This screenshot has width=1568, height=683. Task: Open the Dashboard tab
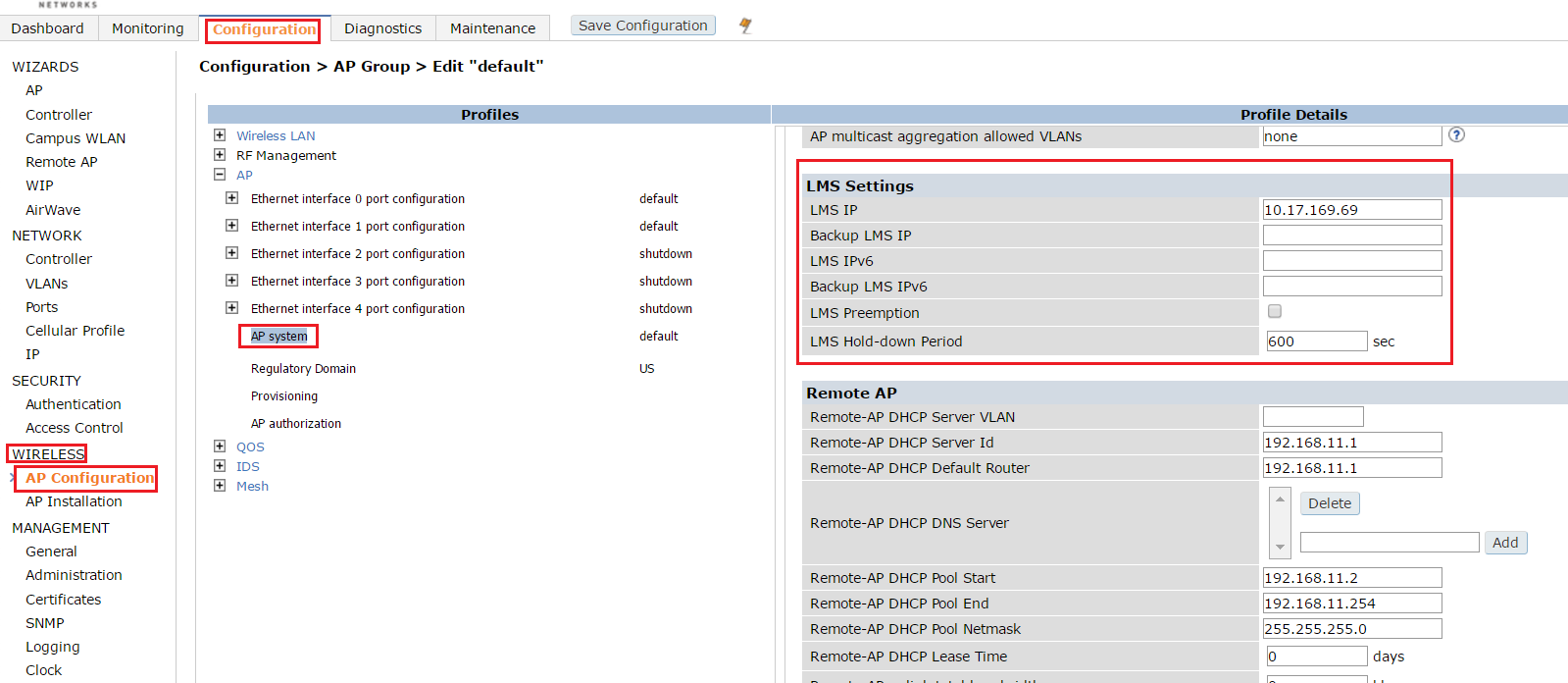(48, 28)
